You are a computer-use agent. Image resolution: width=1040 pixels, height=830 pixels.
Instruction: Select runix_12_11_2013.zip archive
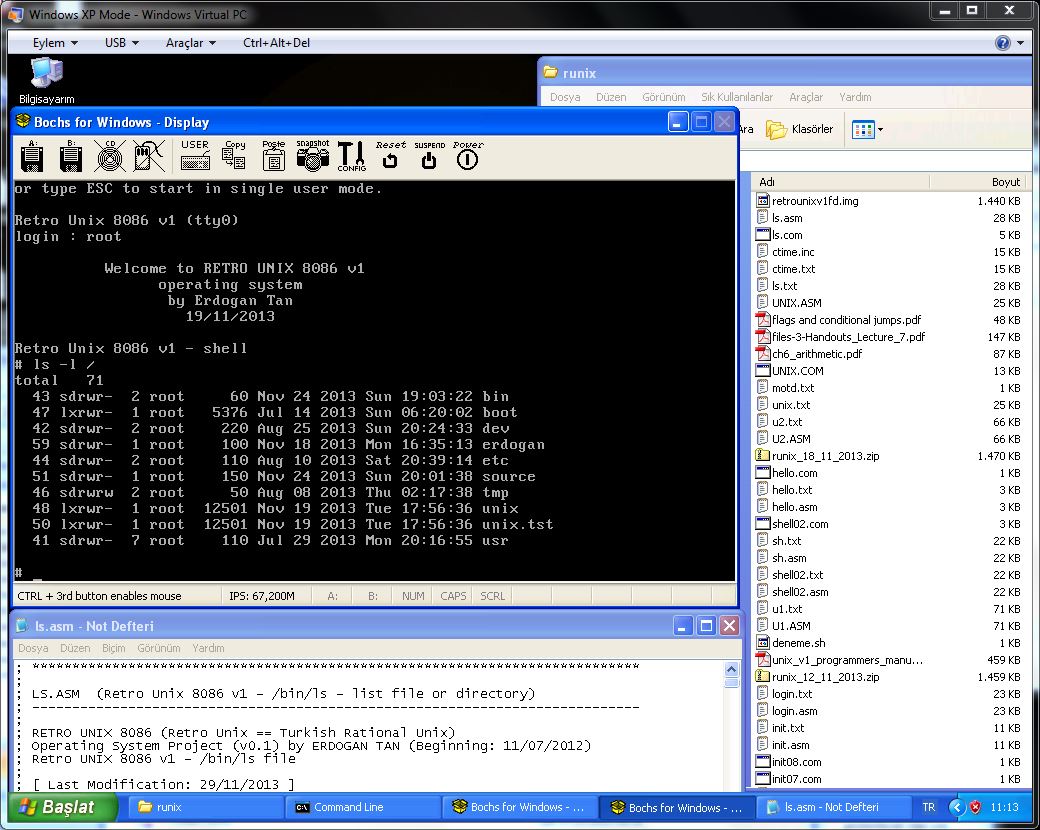825,677
